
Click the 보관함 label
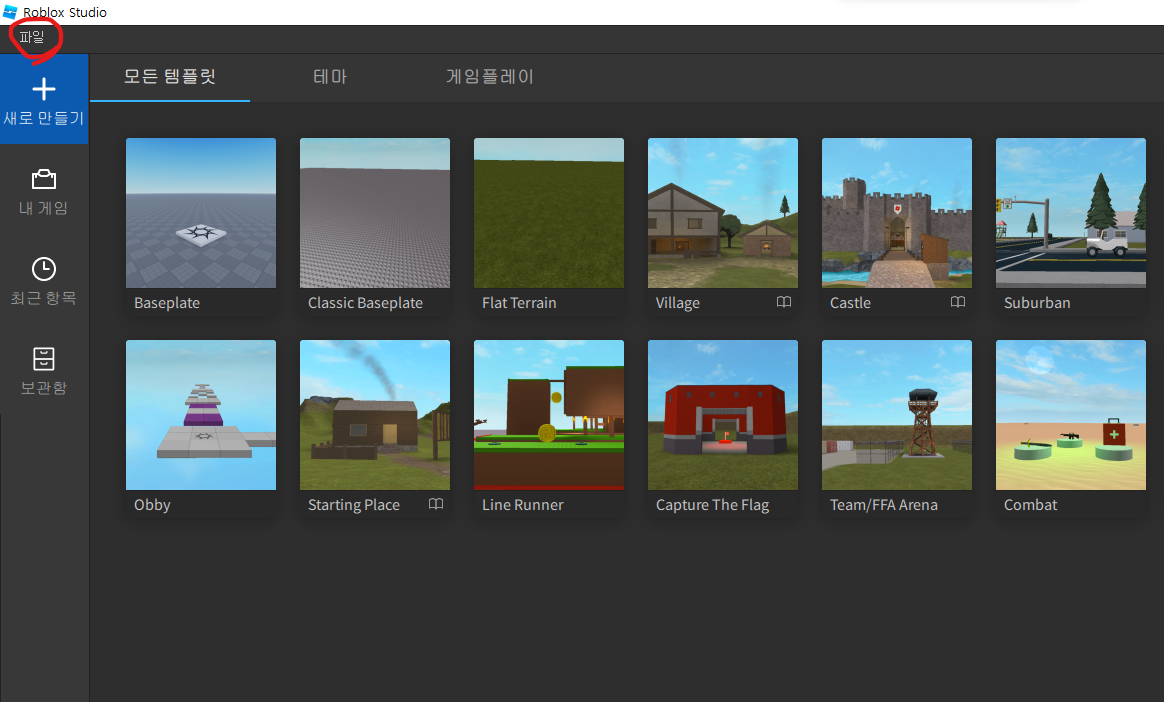click(44, 388)
